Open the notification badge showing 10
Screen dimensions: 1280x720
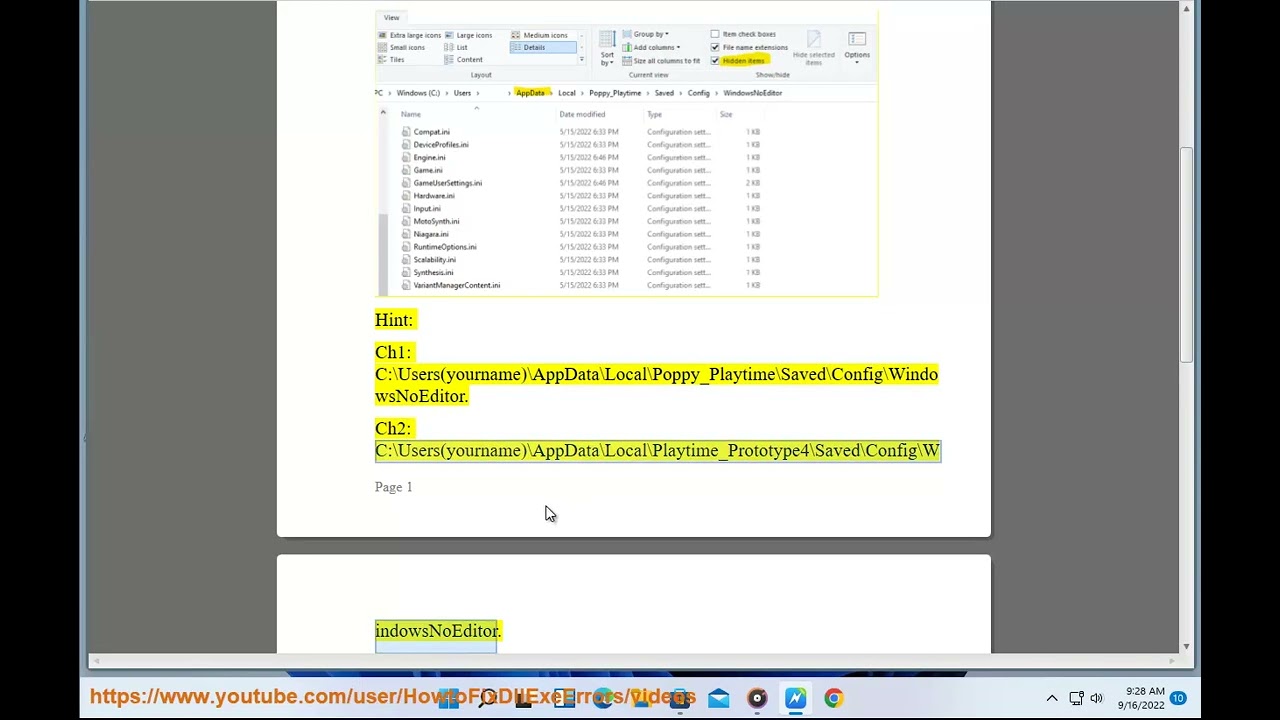coord(1178,698)
